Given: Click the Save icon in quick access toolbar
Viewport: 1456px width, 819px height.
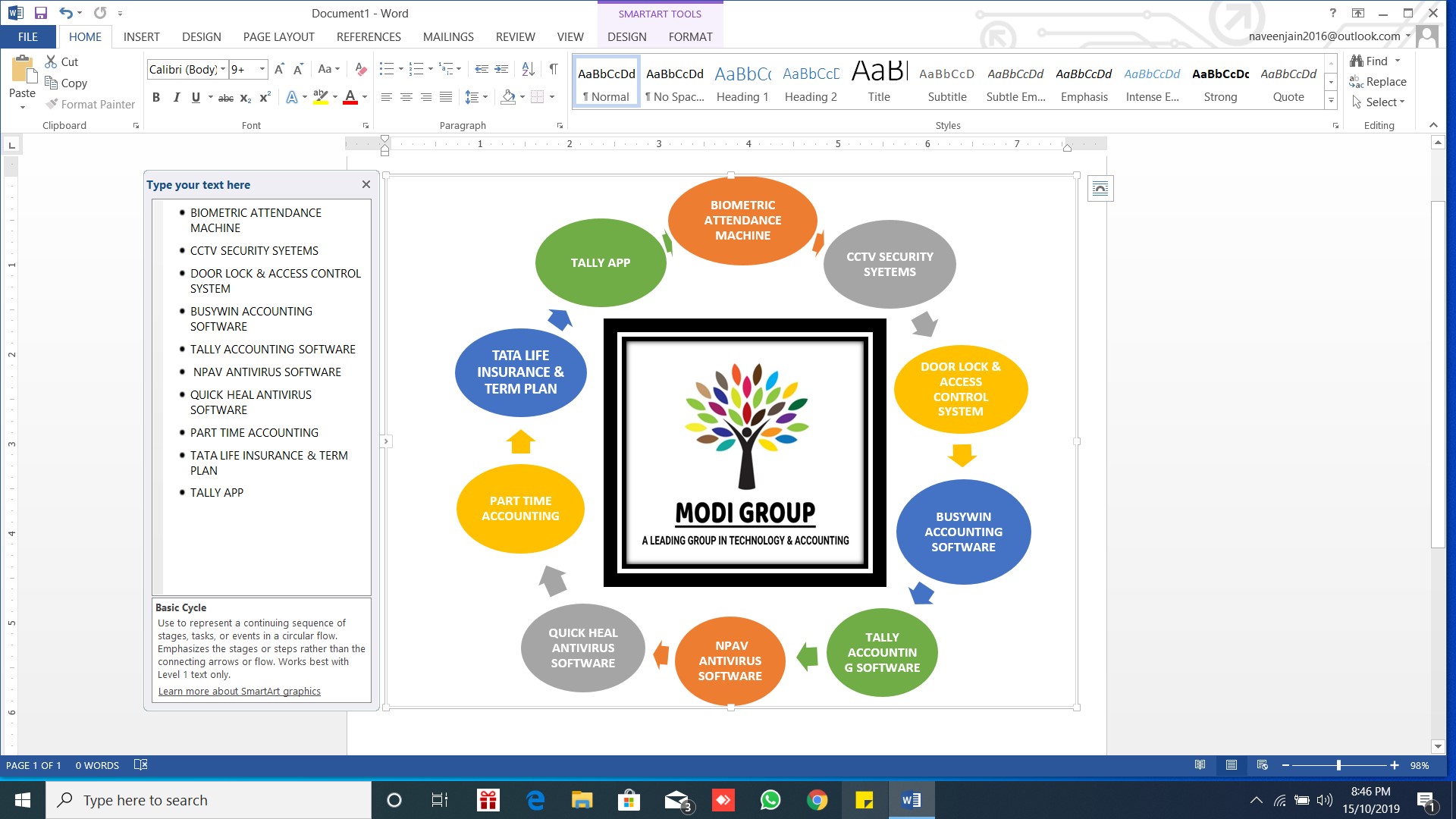Looking at the screenshot, I should 41,13.
